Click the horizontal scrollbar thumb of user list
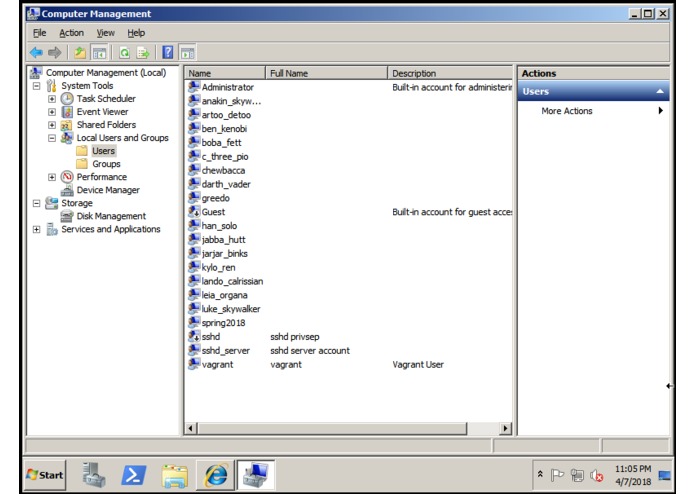695x494 pixels. (332, 428)
